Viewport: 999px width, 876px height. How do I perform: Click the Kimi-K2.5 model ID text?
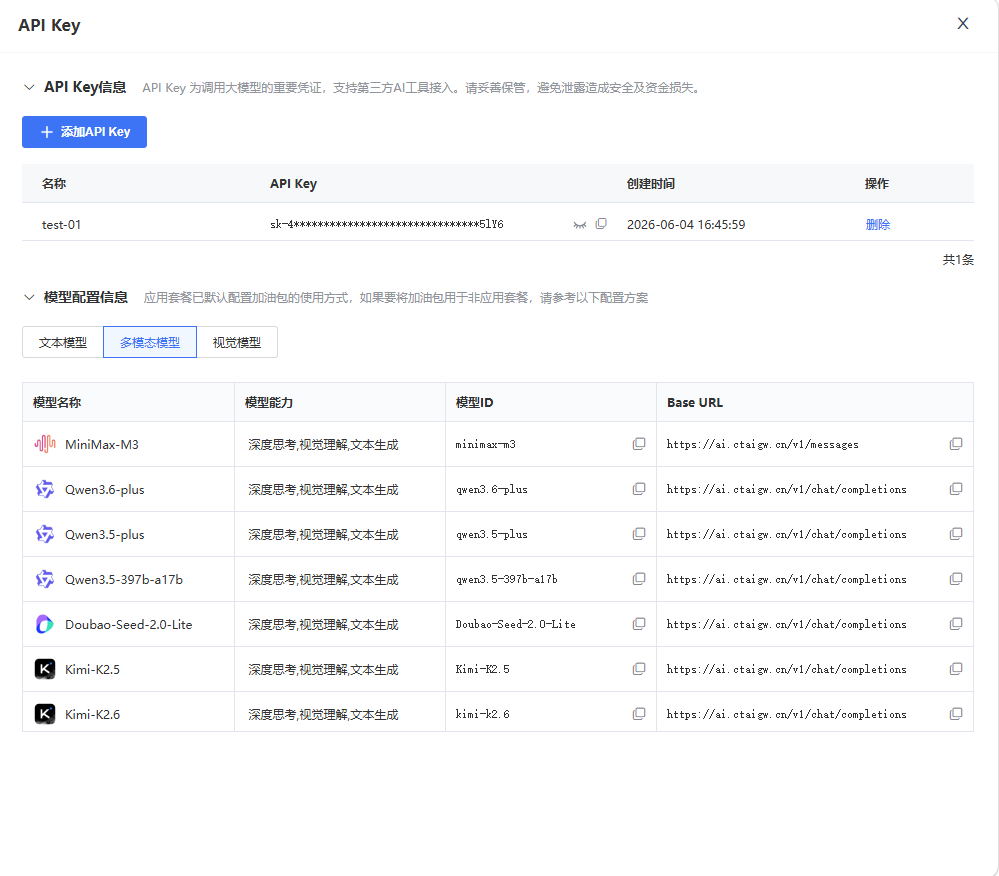[482, 670]
